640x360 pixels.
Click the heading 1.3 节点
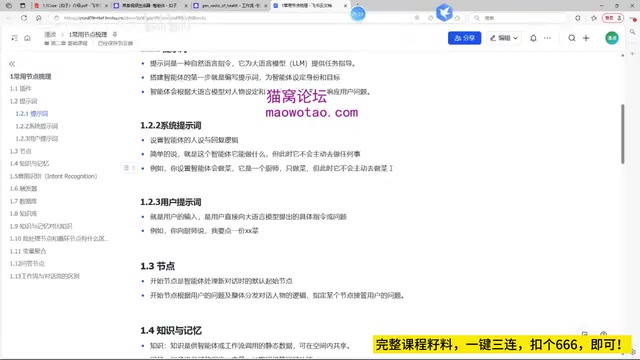(x=158, y=266)
